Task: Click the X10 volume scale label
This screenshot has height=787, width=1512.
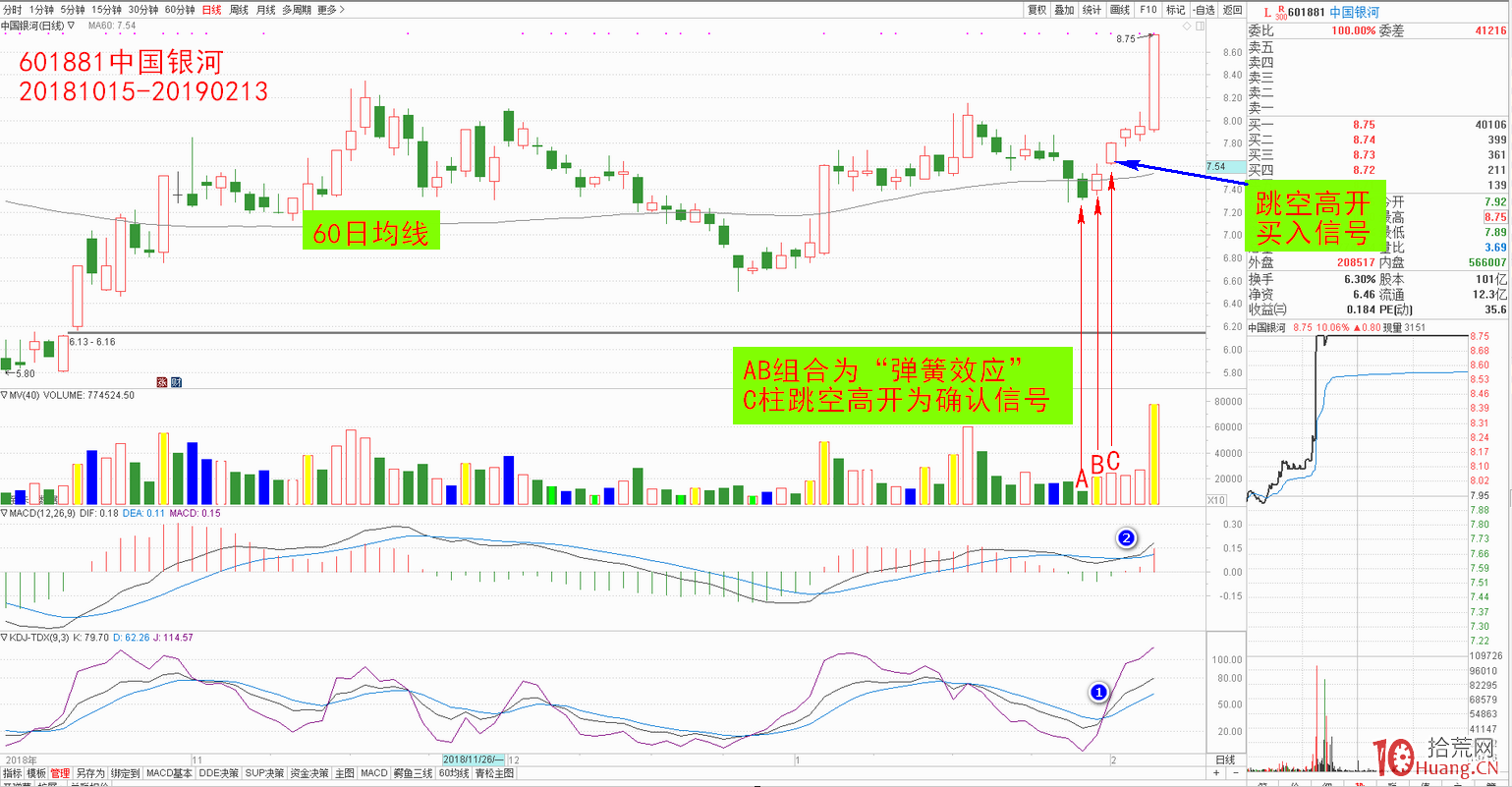Action: pyautogui.click(x=1216, y=500)
